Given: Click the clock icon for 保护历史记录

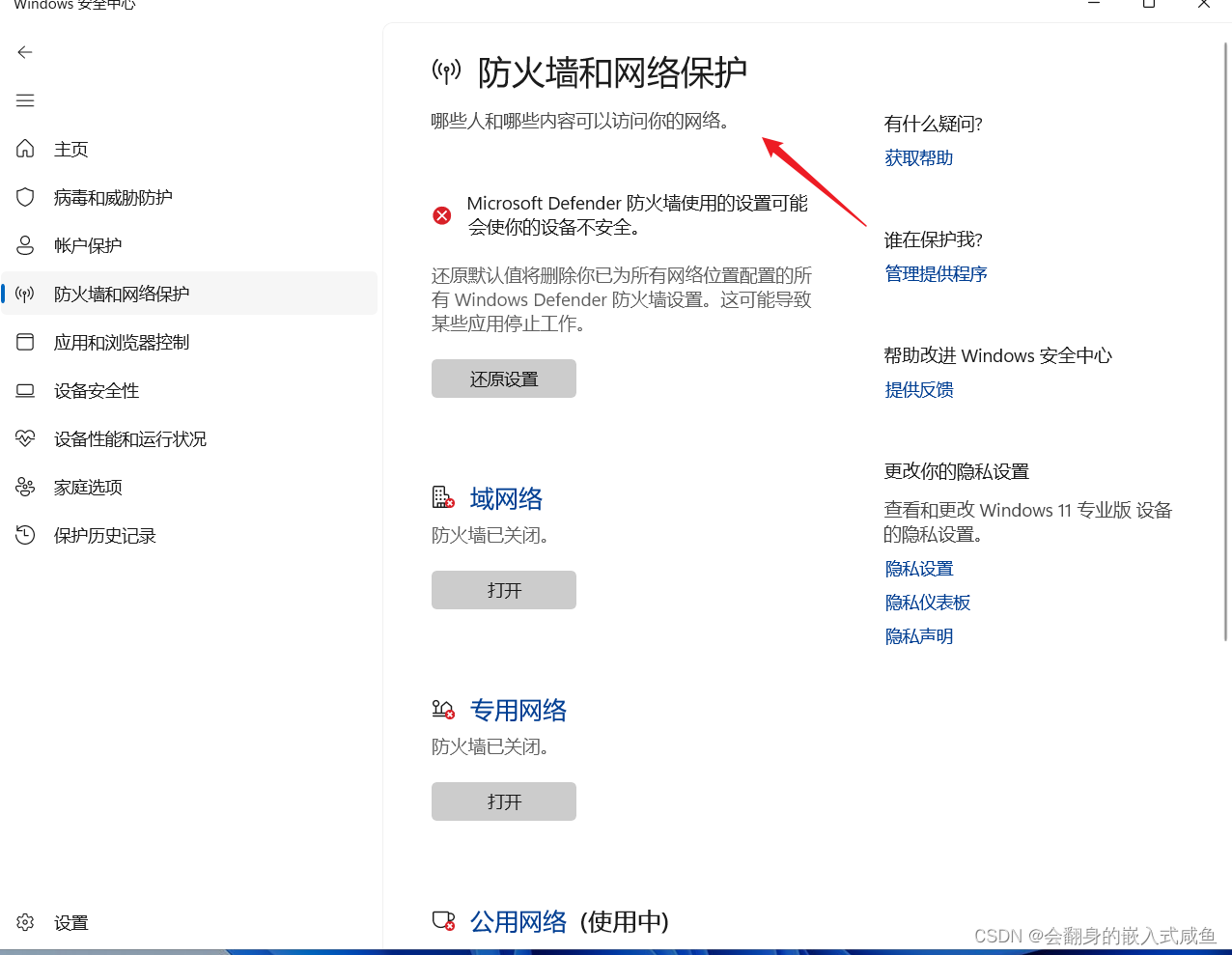Looking at the screenshot, I should click(25, 535).
